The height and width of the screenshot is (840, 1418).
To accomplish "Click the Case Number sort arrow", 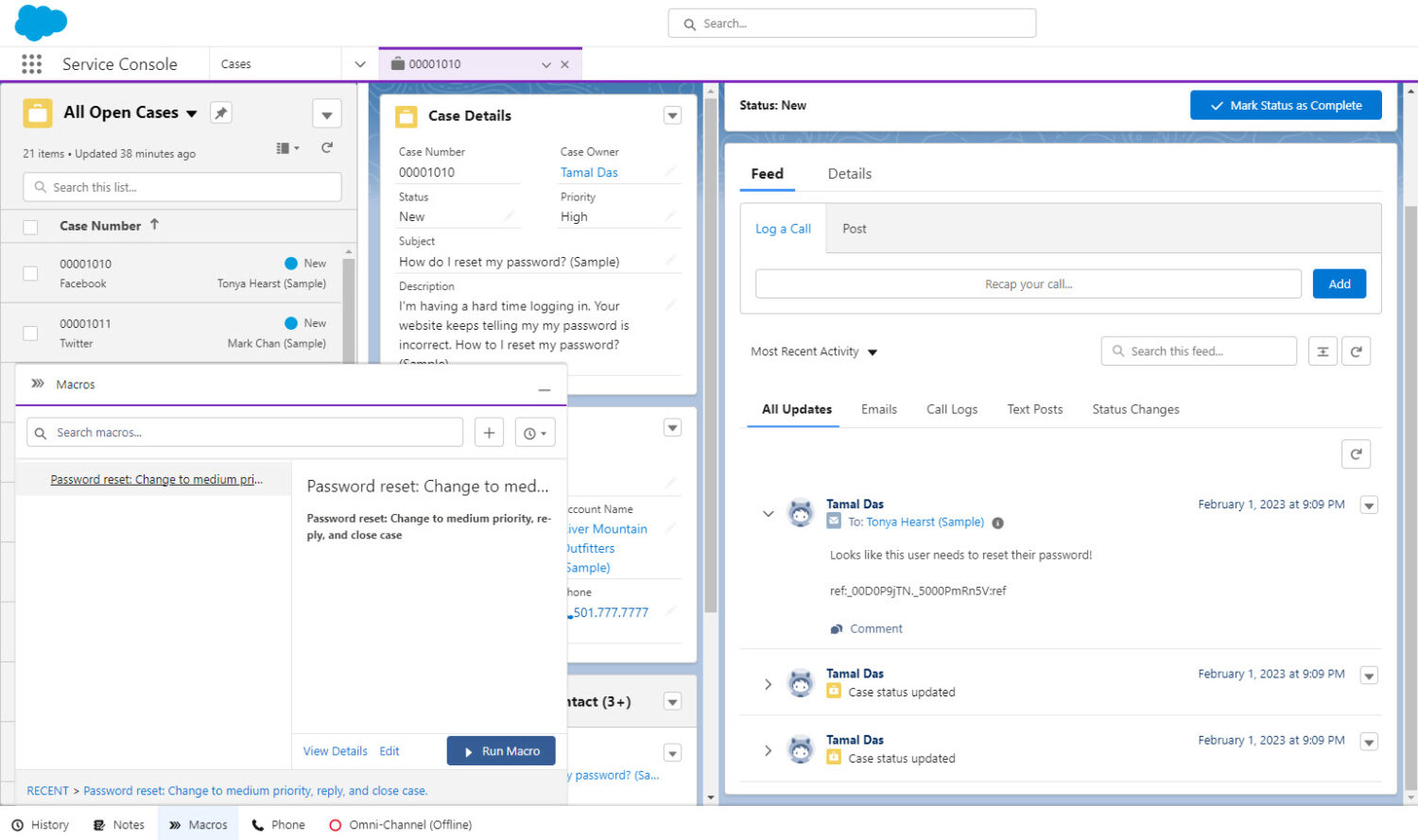I will coord(154,225).
